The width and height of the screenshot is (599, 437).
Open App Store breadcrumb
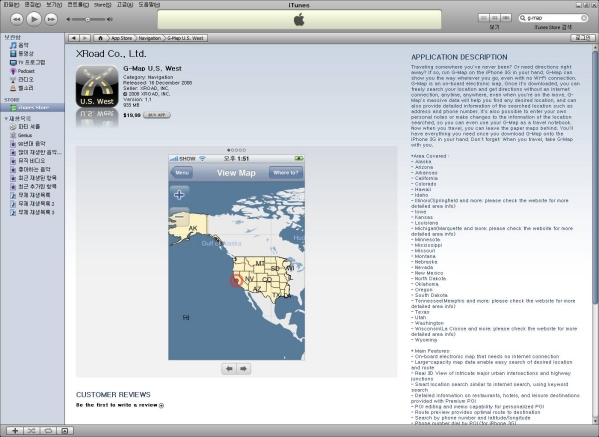click(x=121, y=38)
